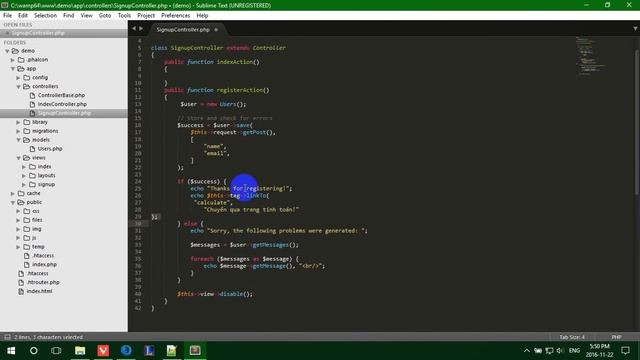Expand the config folder
The height and width of the screenshot is (360, 640).
click(18, 78)
